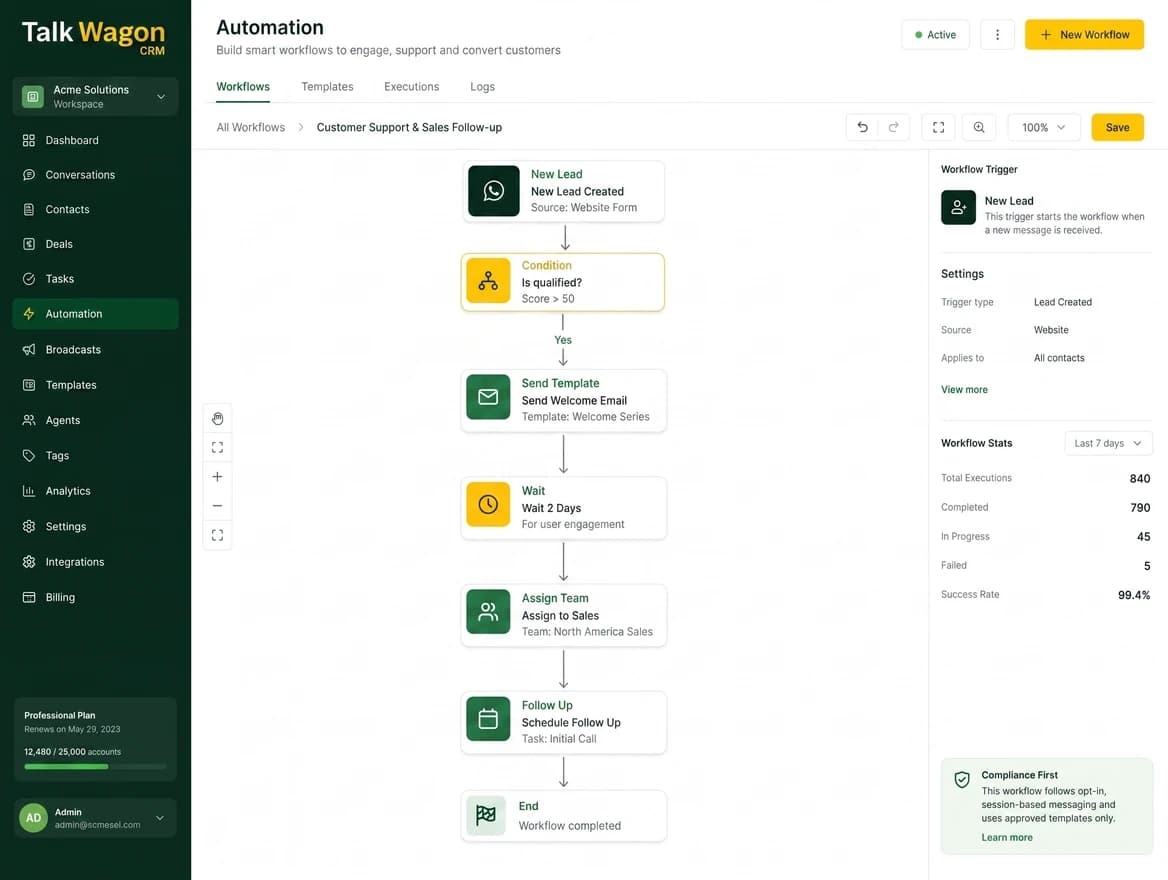Open the Billing section
The width and height of the screenshot is (1168, 880).
95,597
